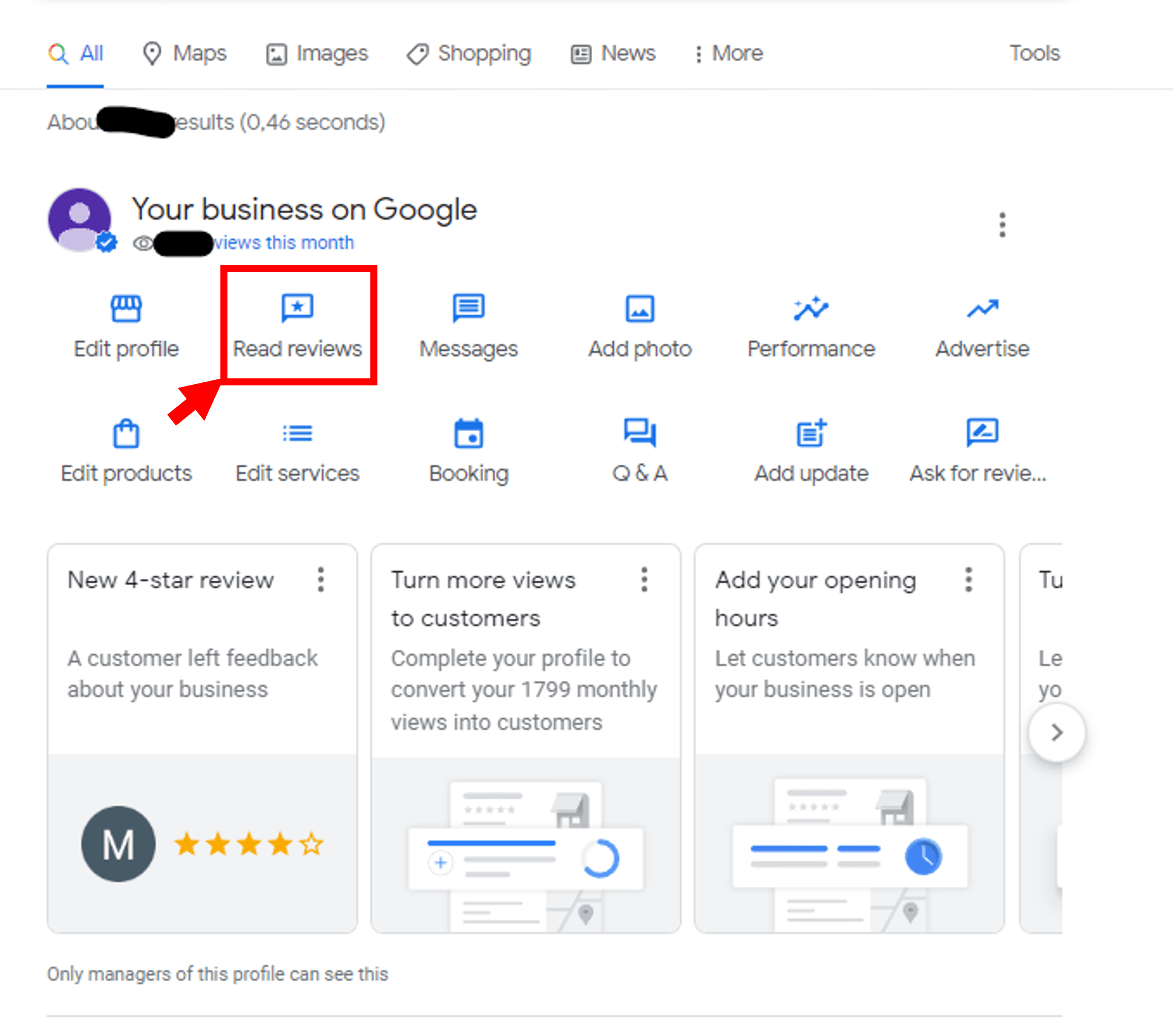Open search Tools
The image size is (1173, 1036).
[1034, 53]
